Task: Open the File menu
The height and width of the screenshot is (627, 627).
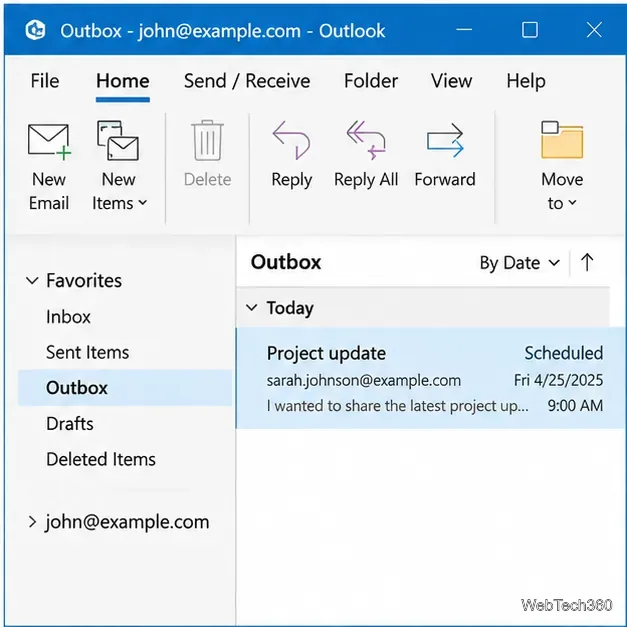Action: (x=45, y=81)
